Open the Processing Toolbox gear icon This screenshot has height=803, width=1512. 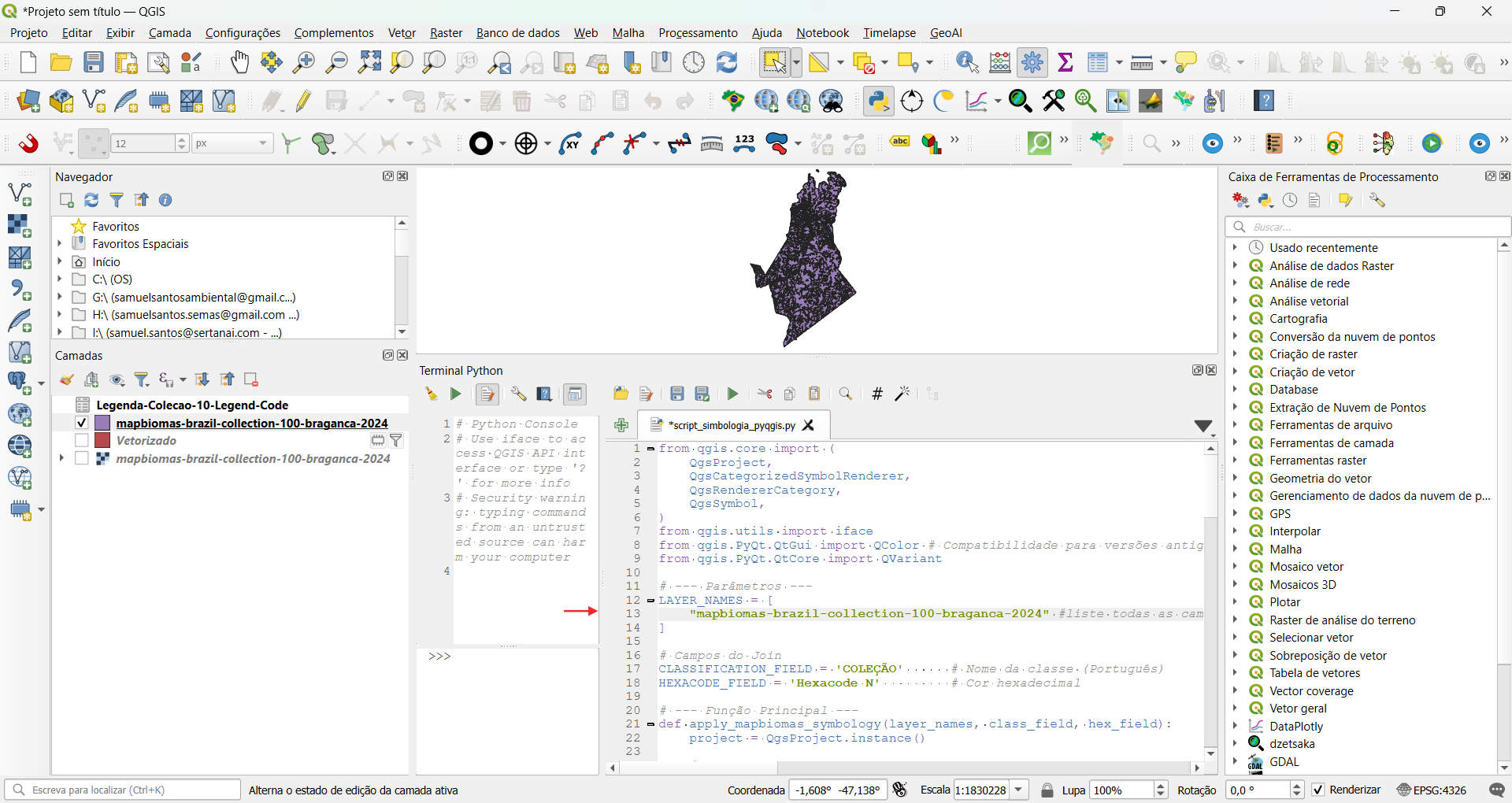1032,62
